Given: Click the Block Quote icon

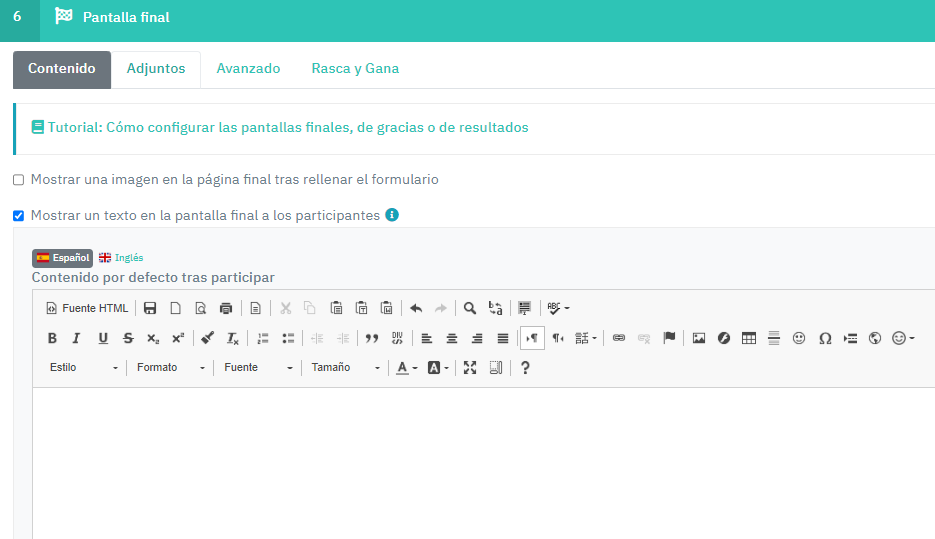Looking at the screenshot, I should click(372, 338).
